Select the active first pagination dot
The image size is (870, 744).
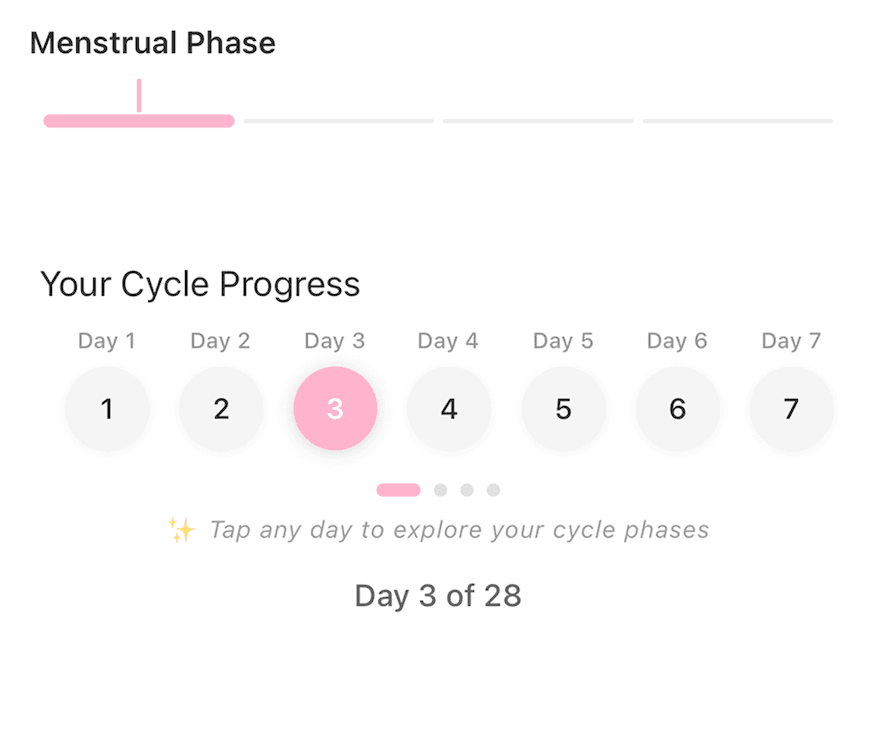397,489
